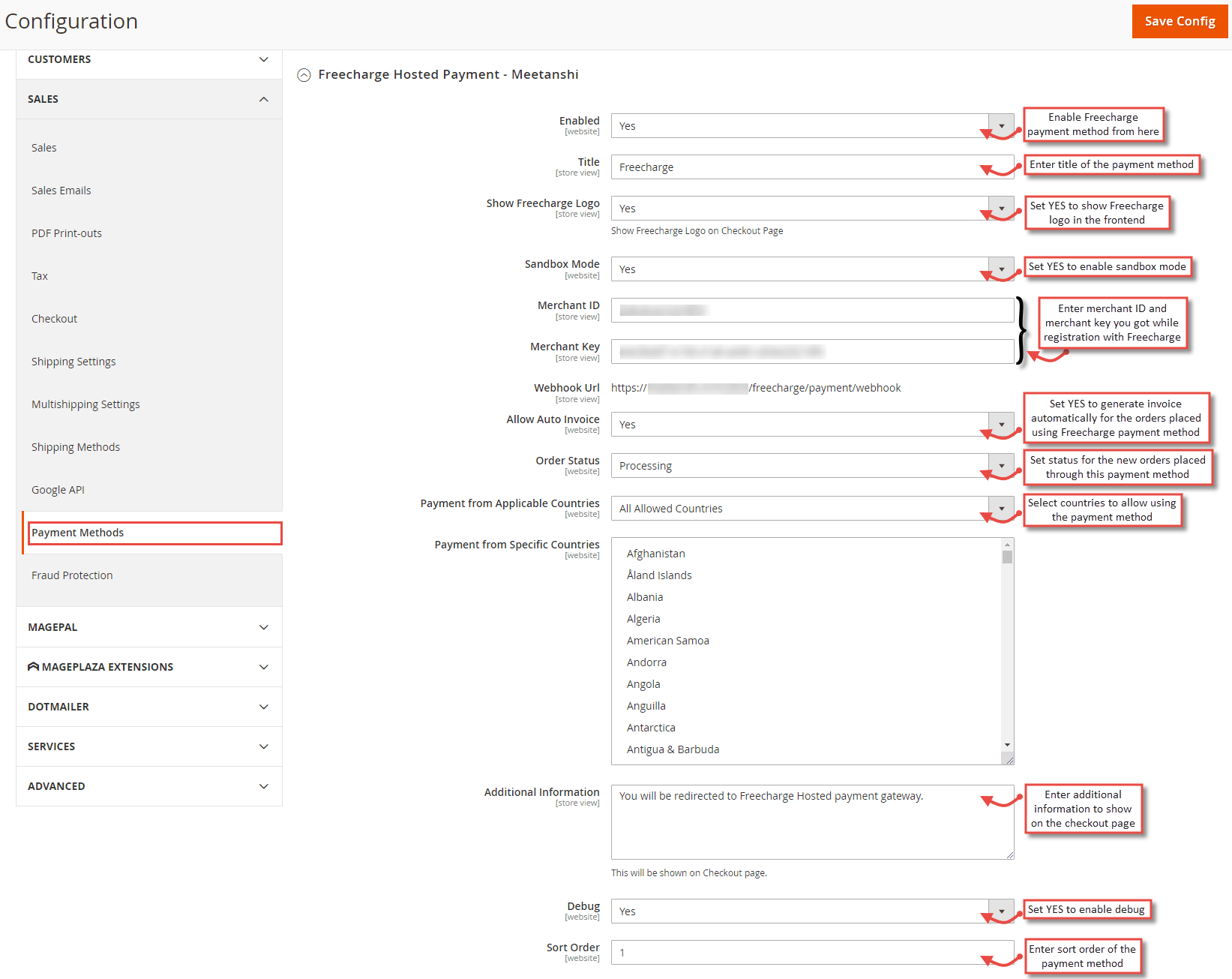Click into the Merchant Key field
1232x979 pixels.
[x=812, y=352]
